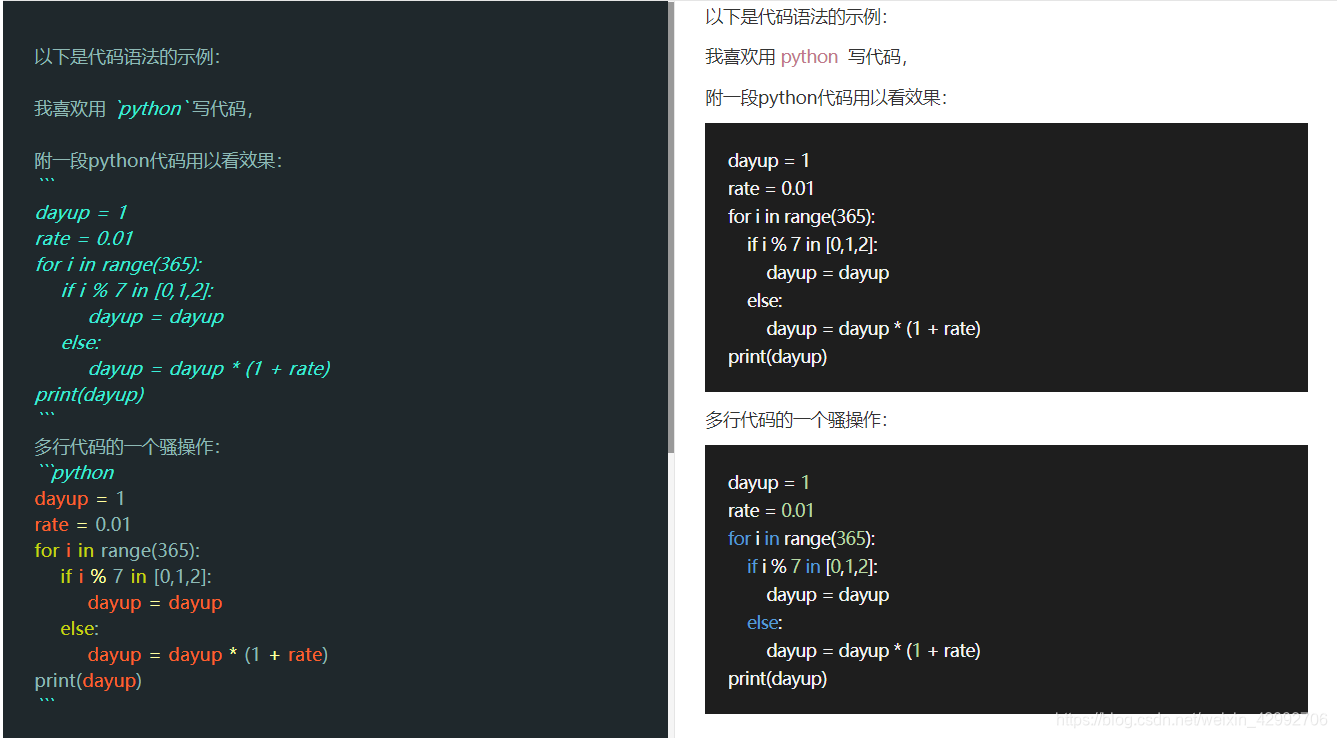Click '多行代码的一个骚操作:' line in dark editor
This screenshot has width=1337, height=738.
click(x=127, y=447)
